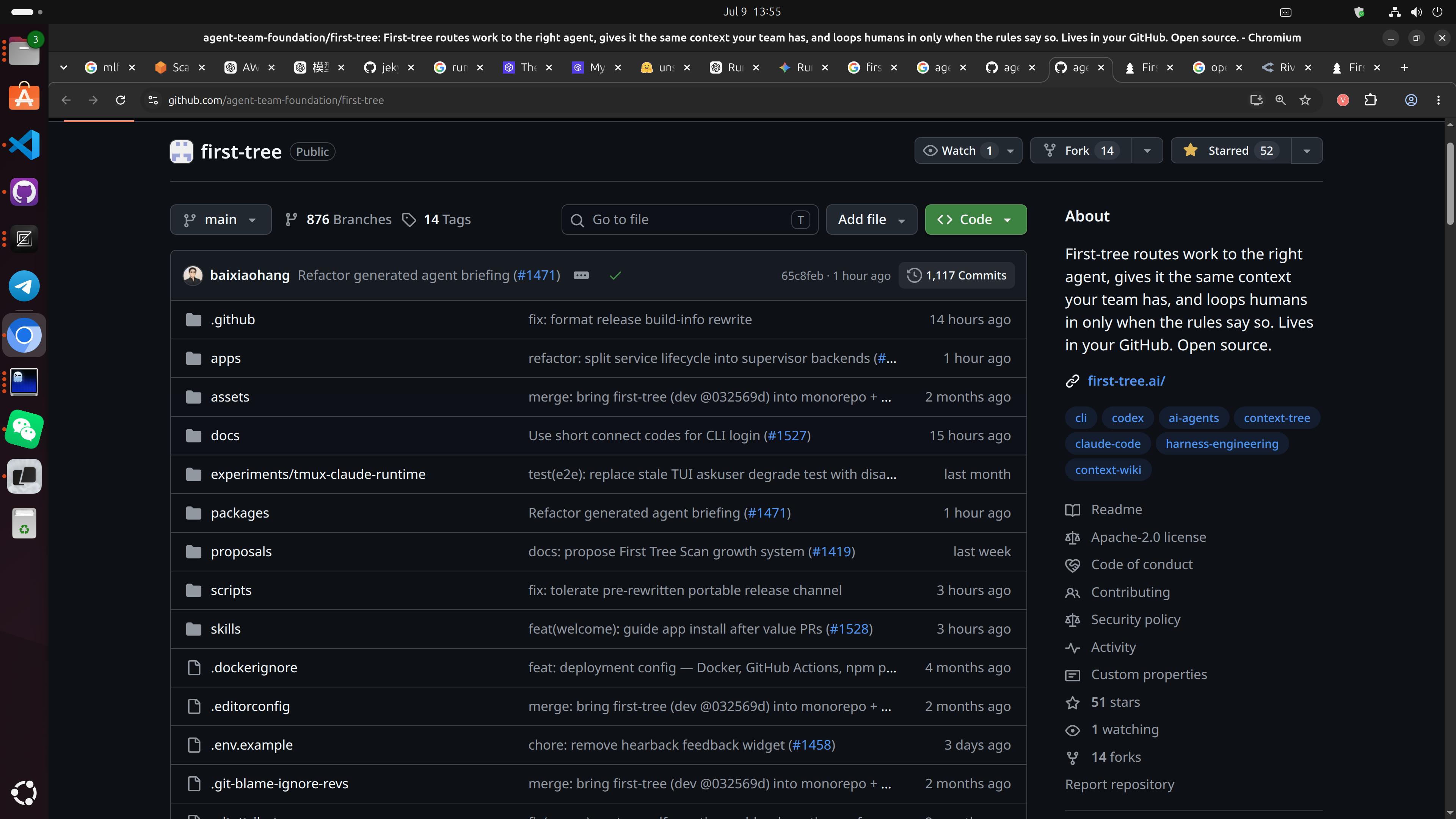
Task: View the 876 Branches link
Action: pyautogui.click(x=338, y=219)
